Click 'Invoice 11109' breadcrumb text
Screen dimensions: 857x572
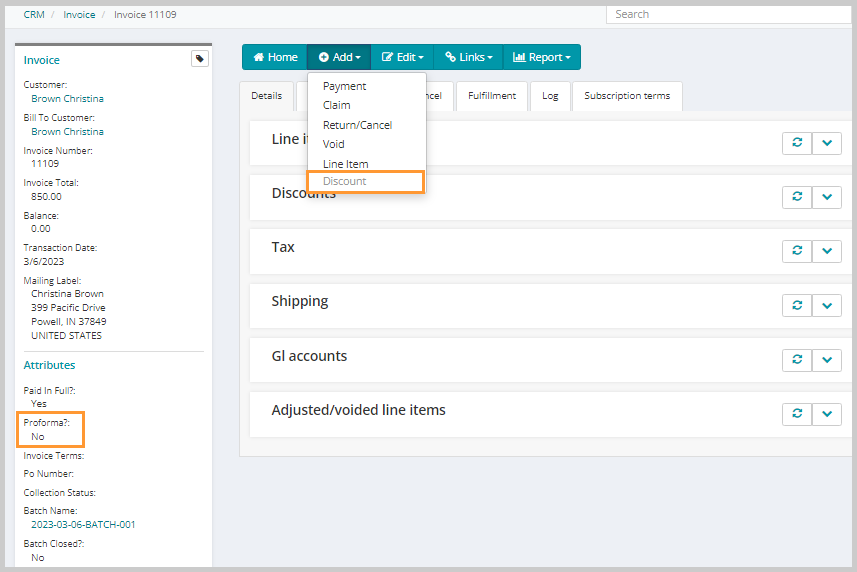145,15
